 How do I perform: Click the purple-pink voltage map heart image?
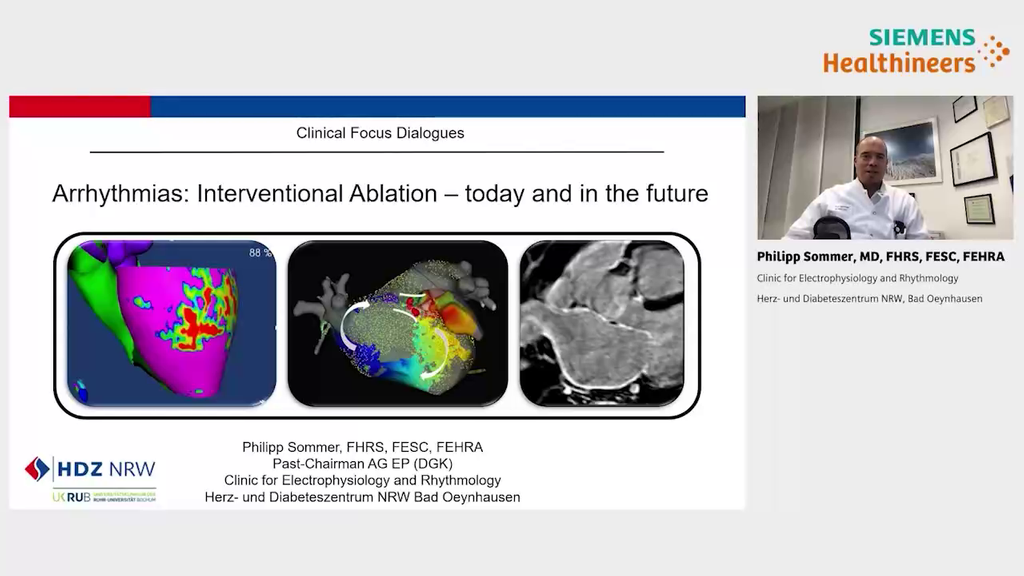(x=170, y=320)
